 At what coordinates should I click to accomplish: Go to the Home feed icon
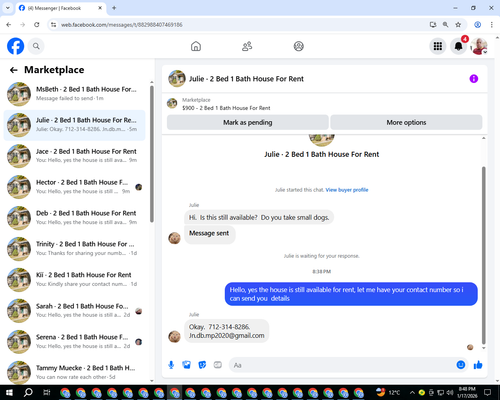196,46
